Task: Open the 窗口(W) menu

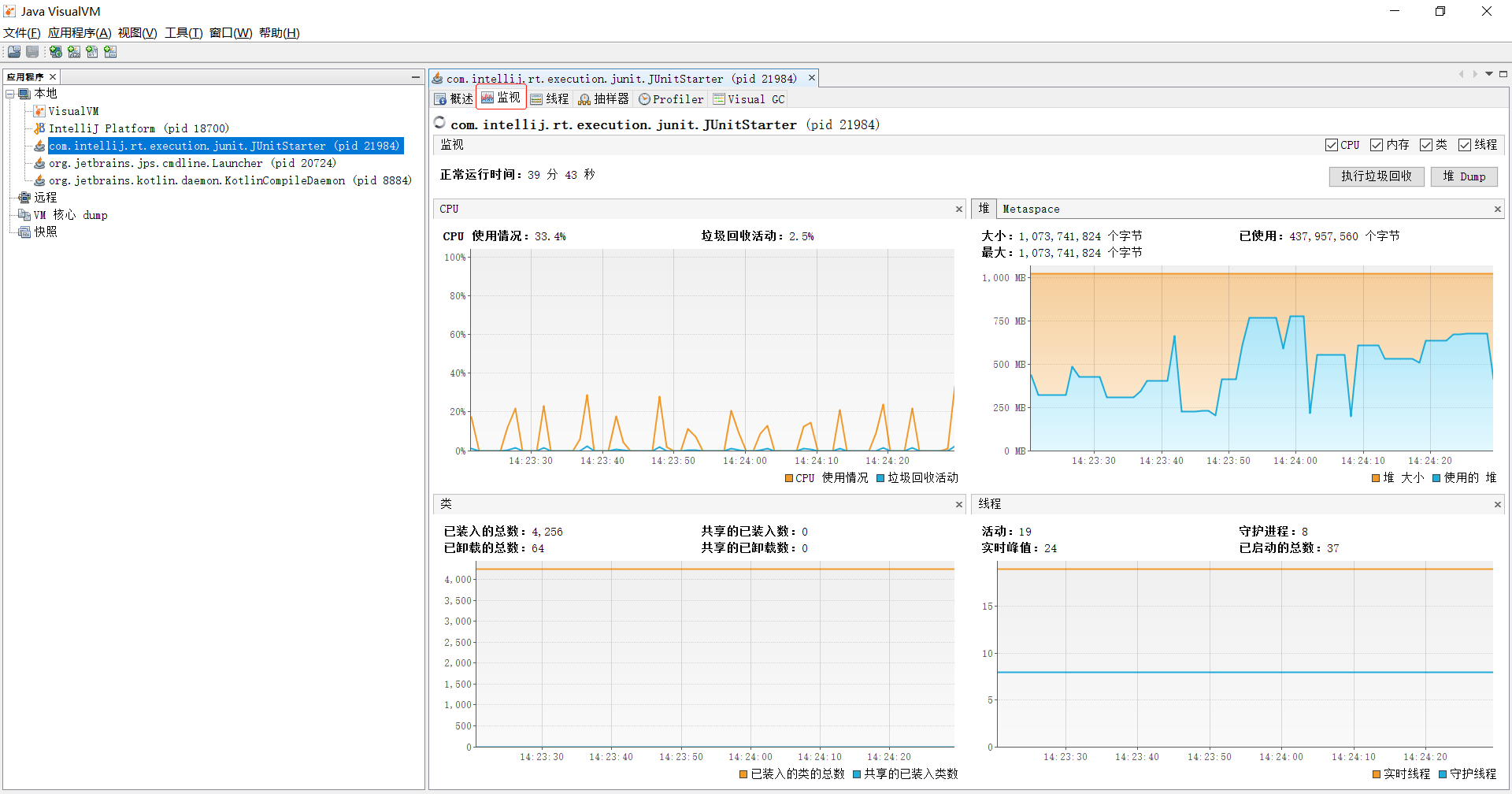Action: (x=231, y=33)
